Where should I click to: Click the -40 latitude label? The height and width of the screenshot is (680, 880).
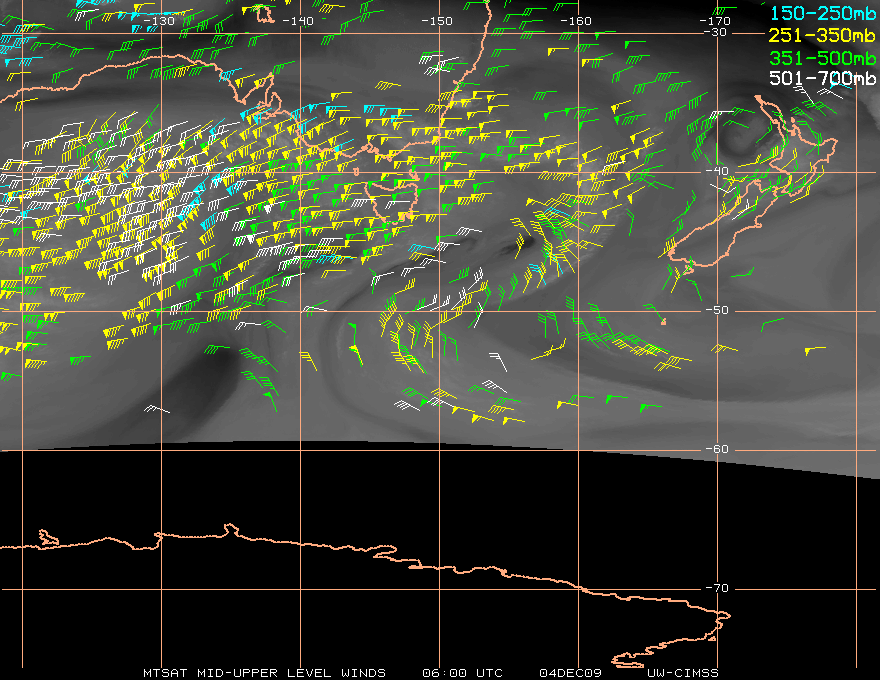[x=717, y=171]
